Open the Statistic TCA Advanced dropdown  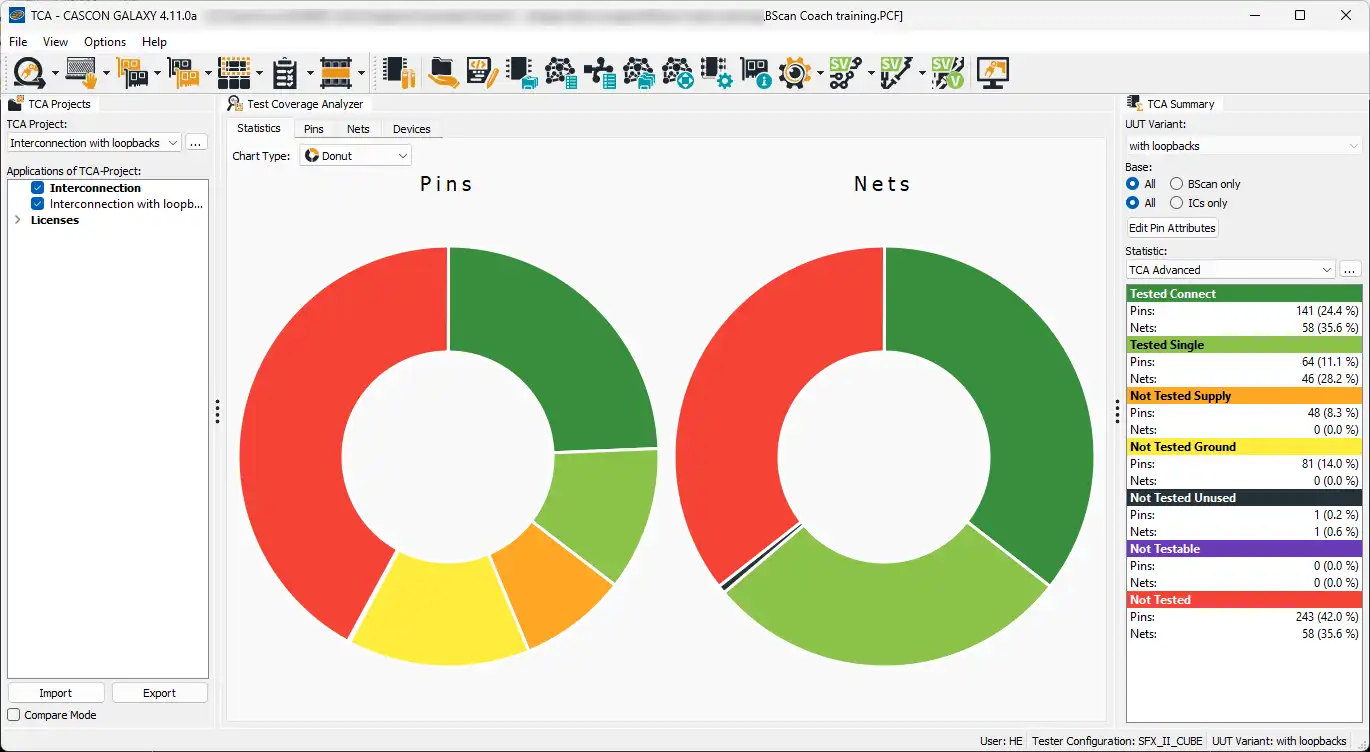tap(1231, 270)
